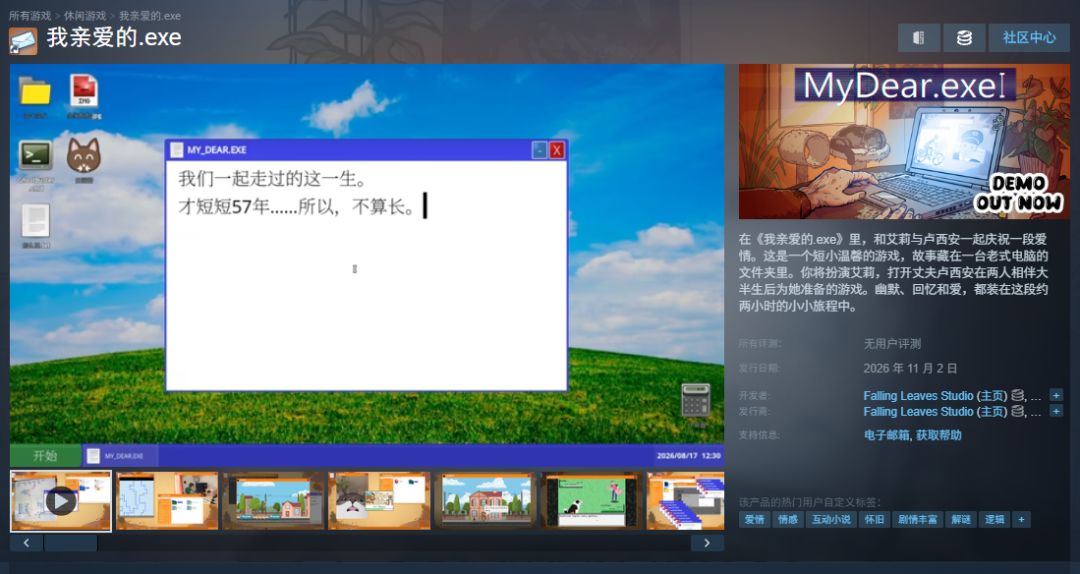Select the sixth thumbnail with the green background

[x=592, y=501]
